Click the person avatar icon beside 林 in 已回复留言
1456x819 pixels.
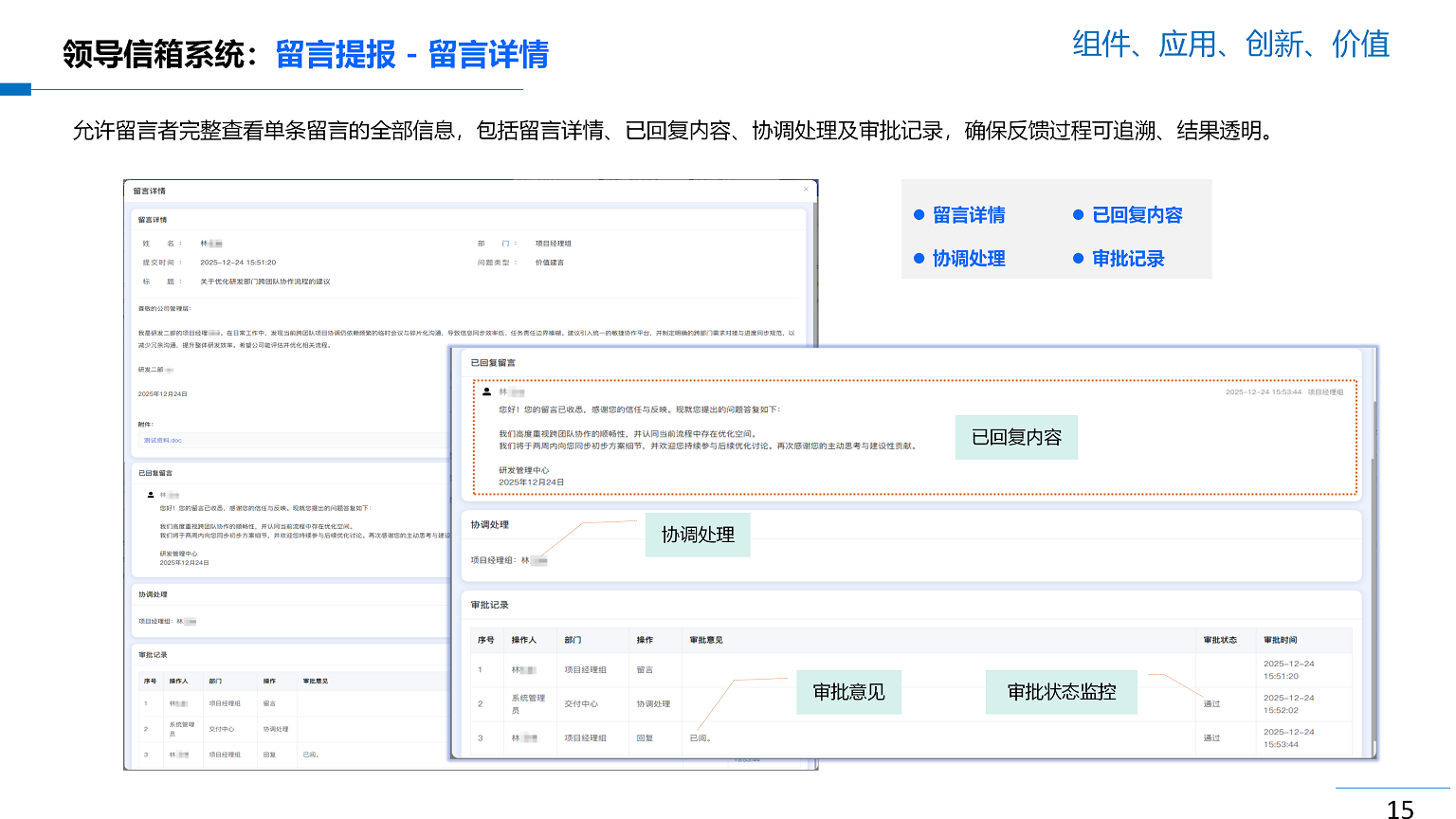pos(486,391)
